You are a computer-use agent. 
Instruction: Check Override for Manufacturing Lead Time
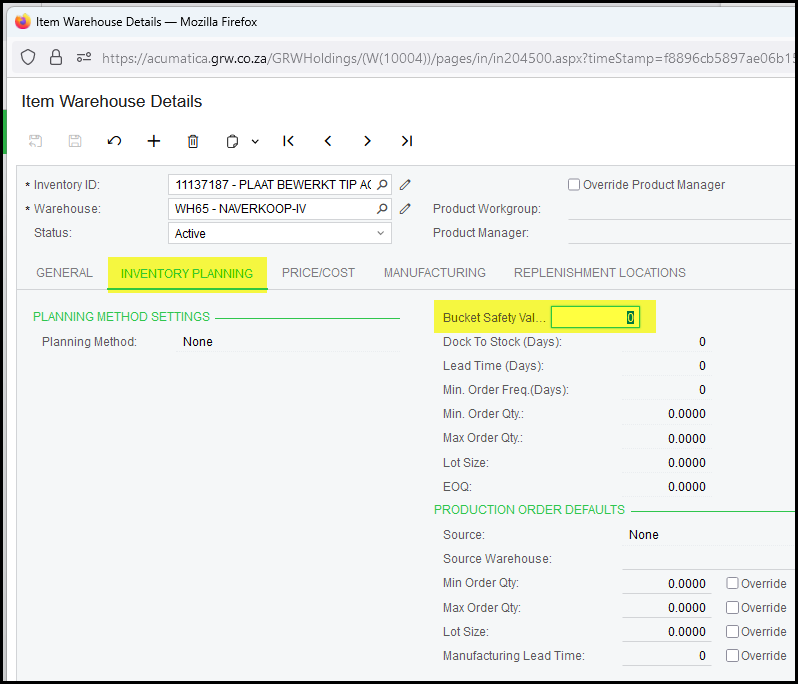[733, 656]
